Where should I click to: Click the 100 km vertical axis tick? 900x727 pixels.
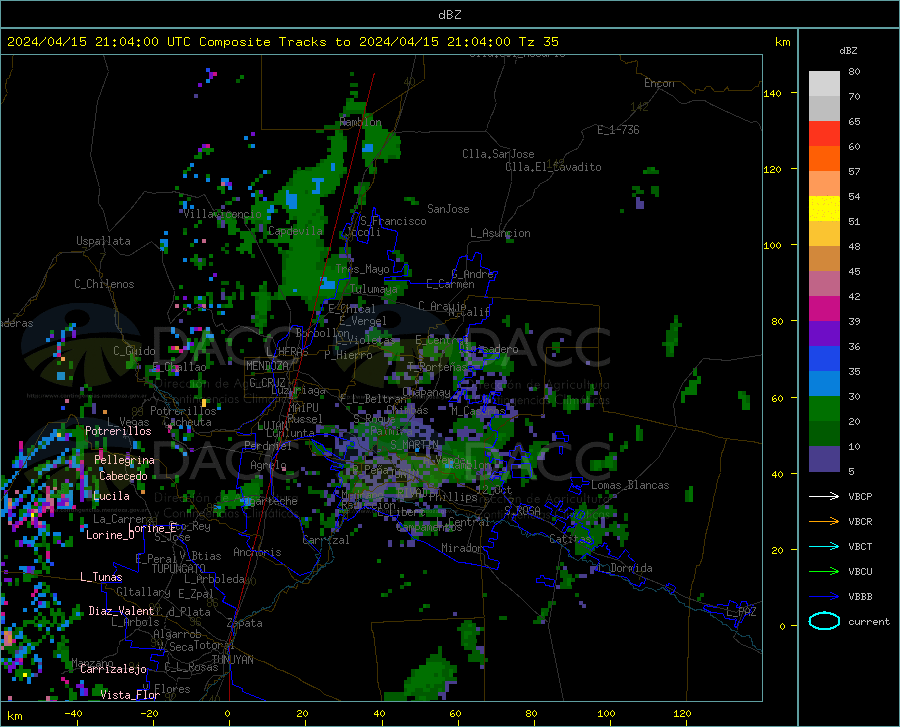[x=773, y=245]
